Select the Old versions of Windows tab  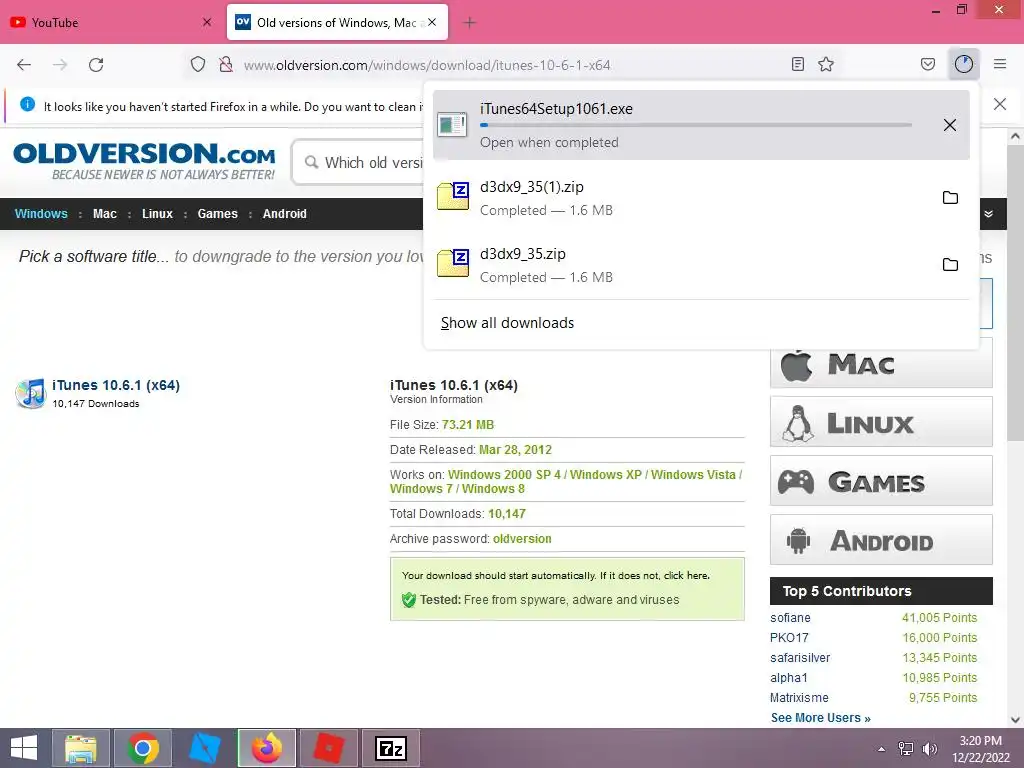pyautogui.click(x=338, y=22)
